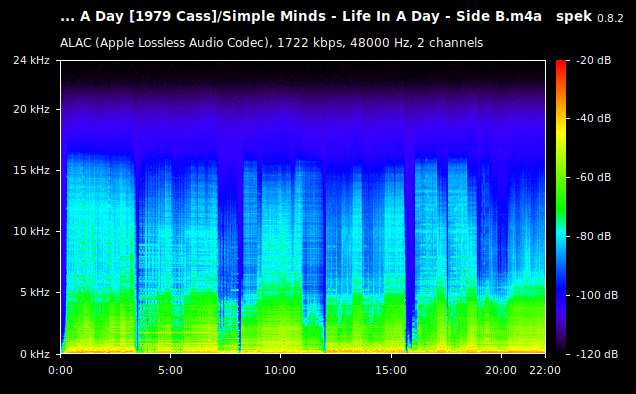Click the -120 dB scale label
The height and width of the screenshot is (394, 636).
tap(597, 354)
